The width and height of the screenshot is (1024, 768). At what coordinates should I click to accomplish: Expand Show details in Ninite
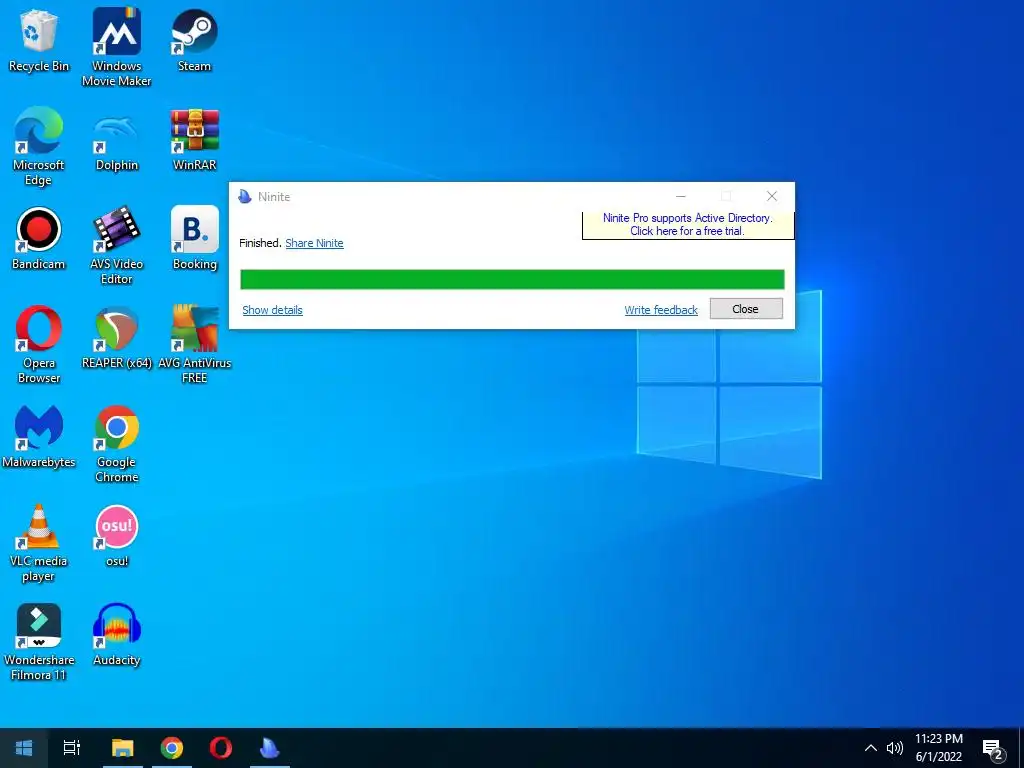pyautogui.click(x=272, y=310)
